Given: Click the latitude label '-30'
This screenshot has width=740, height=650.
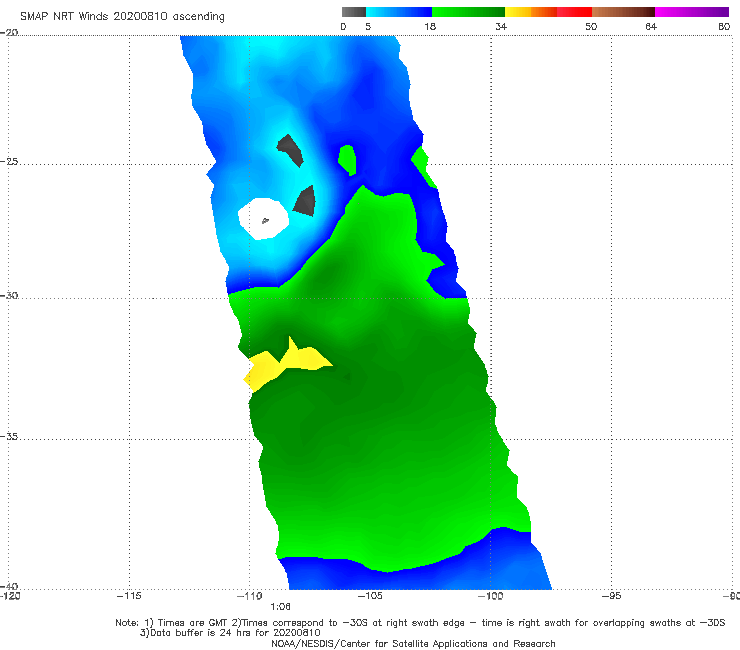Looking at the screenshot, I should (9, 295).
